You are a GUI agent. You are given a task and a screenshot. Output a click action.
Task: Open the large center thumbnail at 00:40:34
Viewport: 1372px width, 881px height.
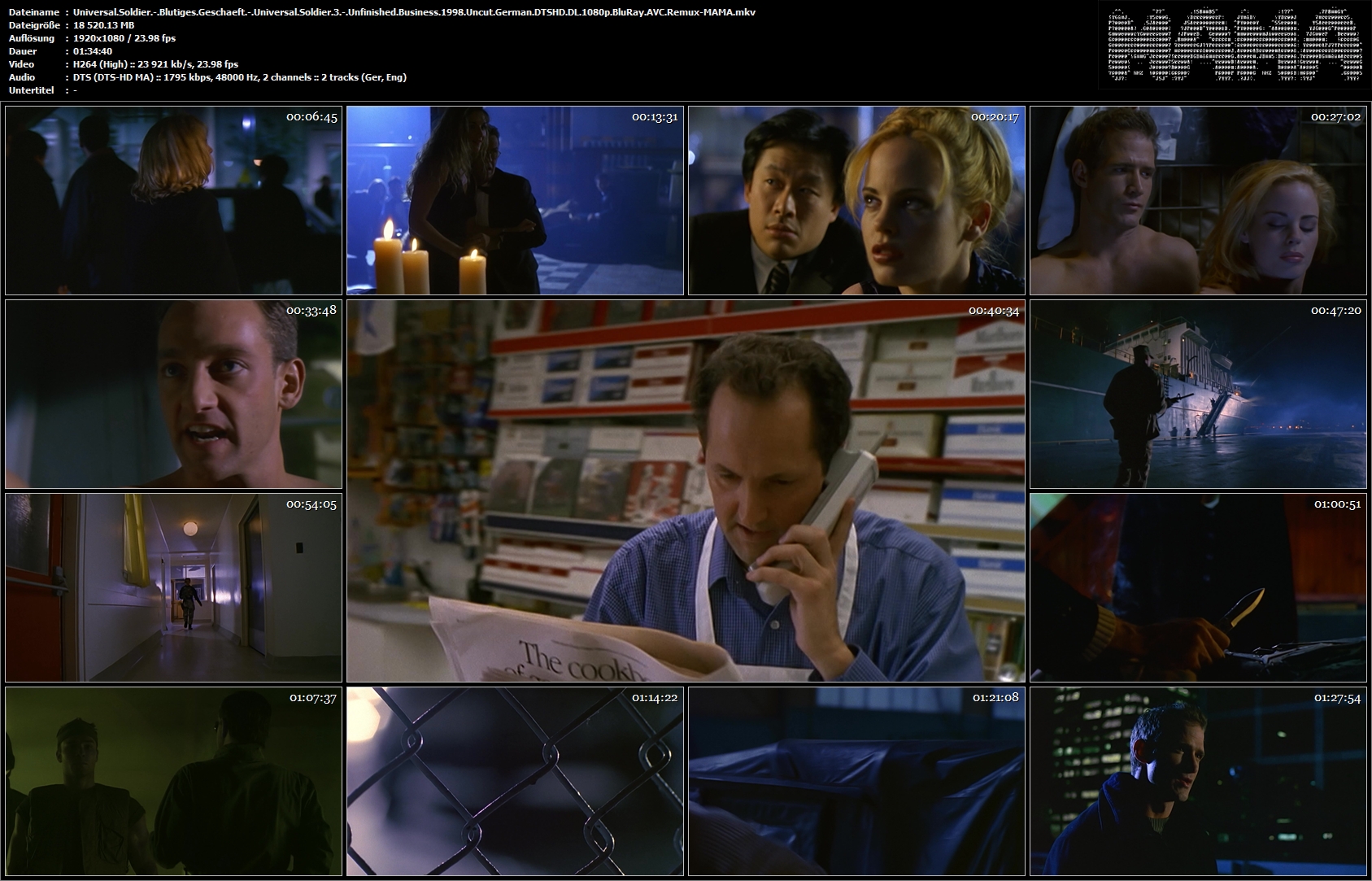tap(686, 491)
